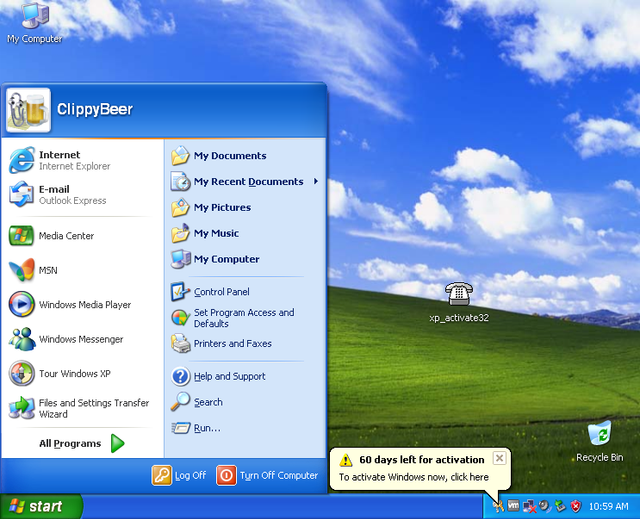640x519 pixels.
Task: Open My Computer from Start menu
Action: click(x=245, y=259)
